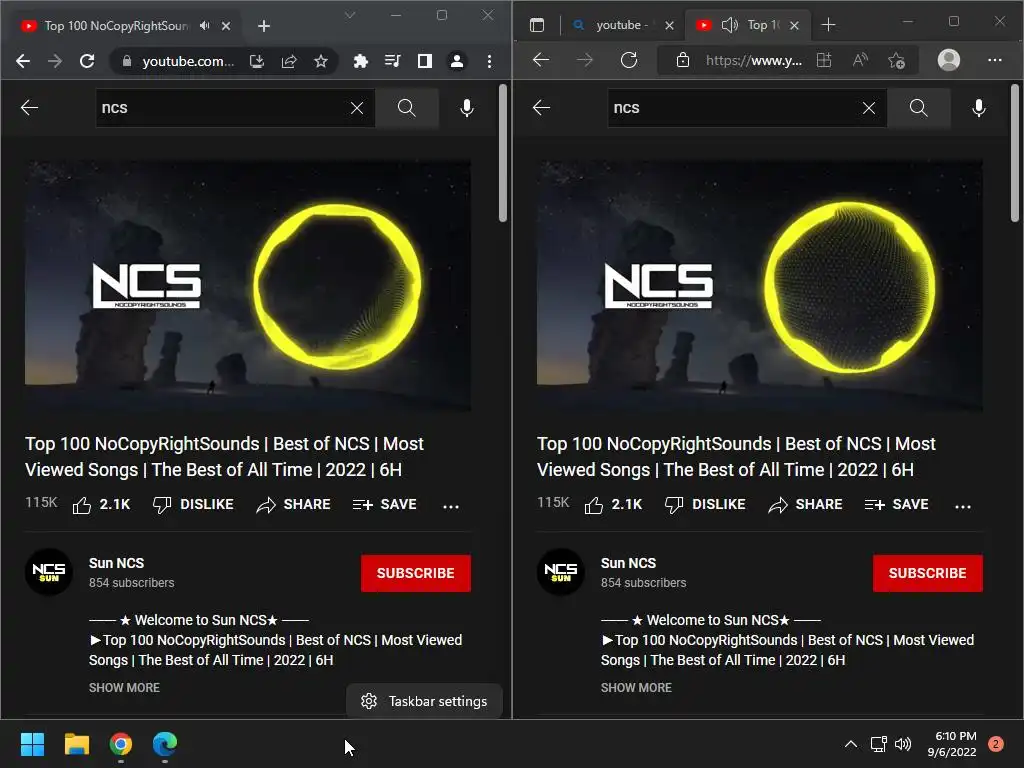Open Chrome's three-dot menu
The image size is (1024, 768).
[x=489, y=61]
